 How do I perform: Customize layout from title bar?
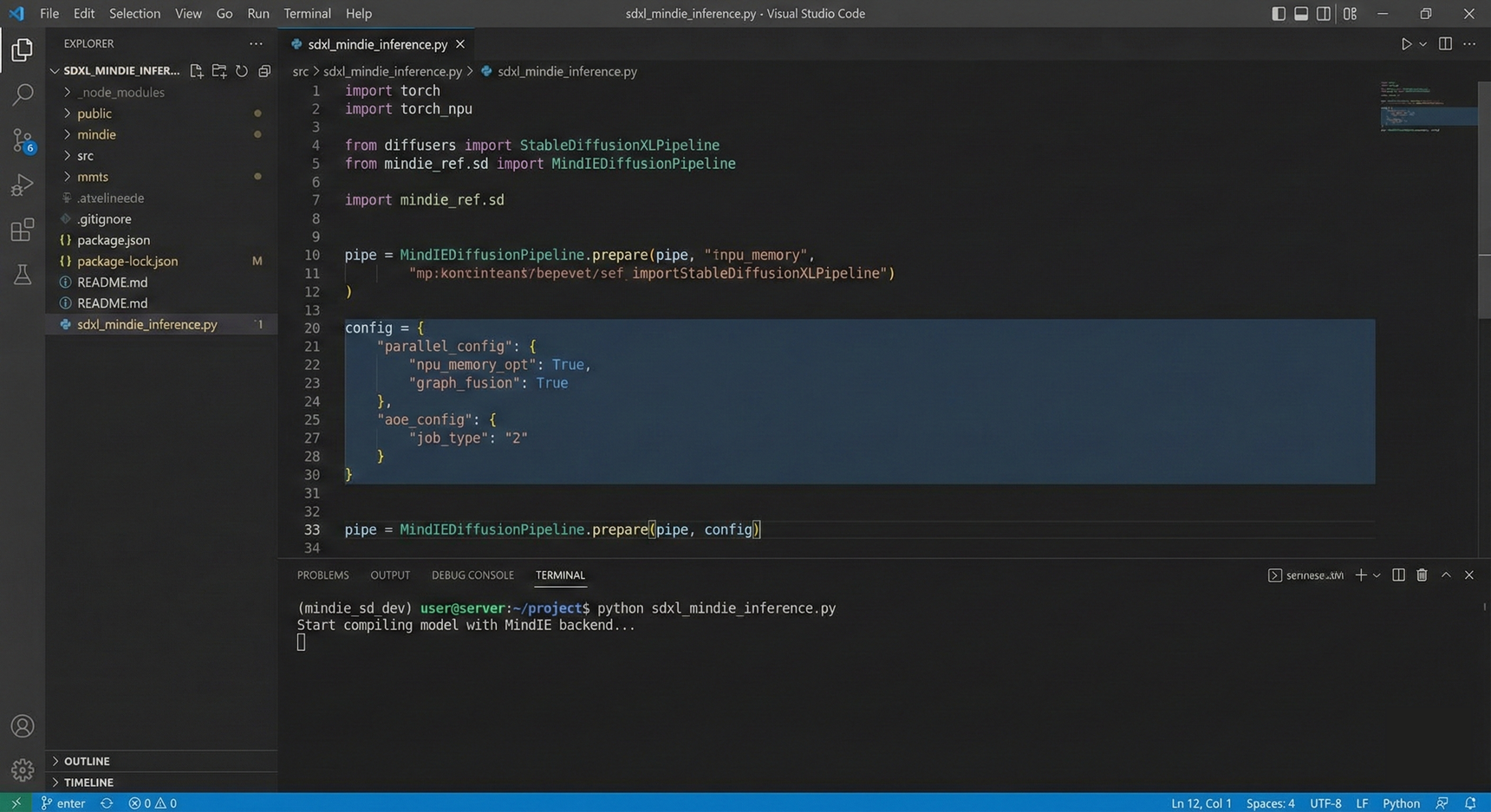(x=1350, y=14)
